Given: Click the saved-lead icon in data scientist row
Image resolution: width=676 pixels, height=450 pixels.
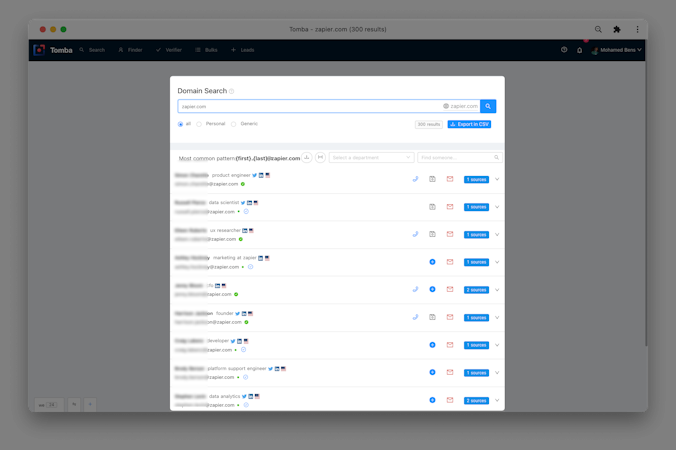Looking at the screenshot, I should pyautogui.click(x=432, y=207).
